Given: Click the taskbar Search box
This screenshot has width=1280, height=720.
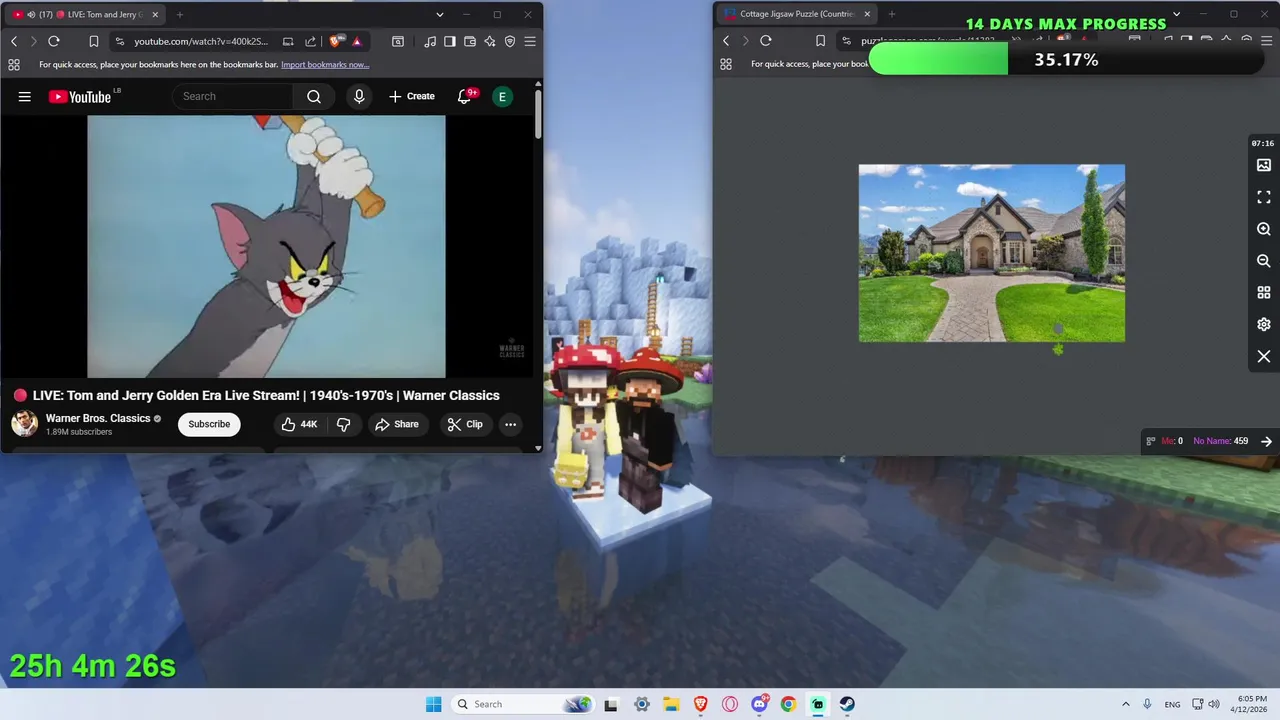Looking at the screenshot, I should point(522,704).
